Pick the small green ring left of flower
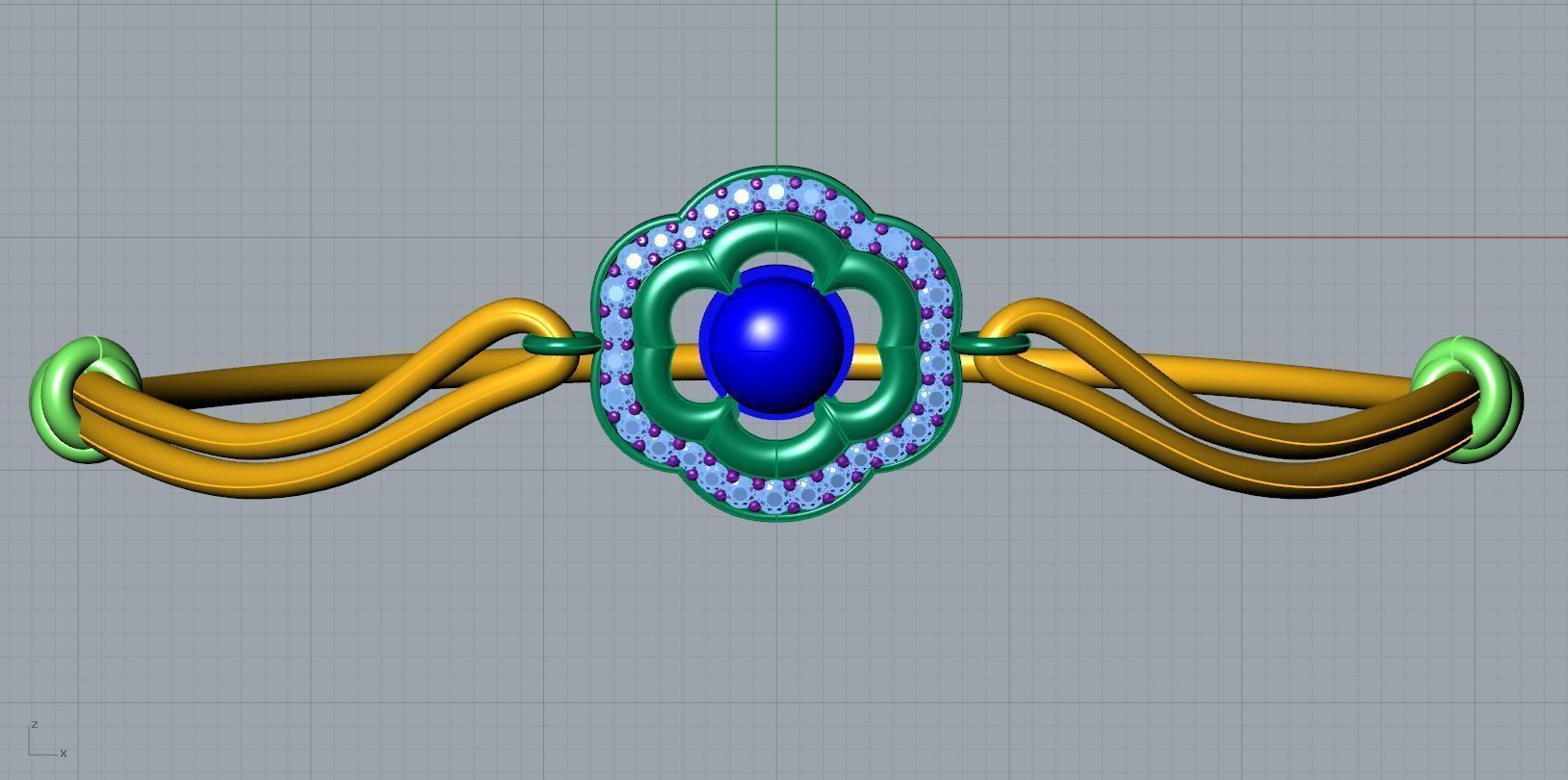 click(560, 342)
